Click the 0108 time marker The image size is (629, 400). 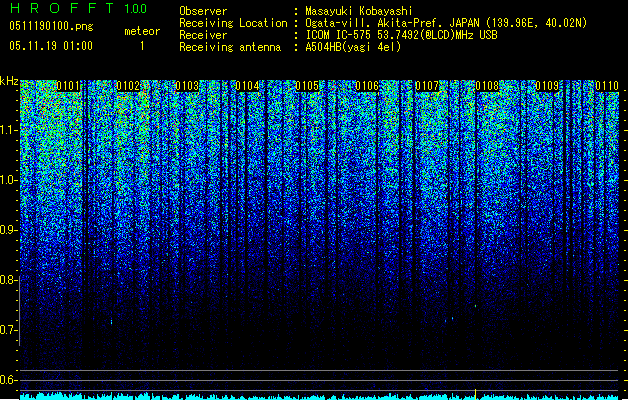click(x=487, y=86)
